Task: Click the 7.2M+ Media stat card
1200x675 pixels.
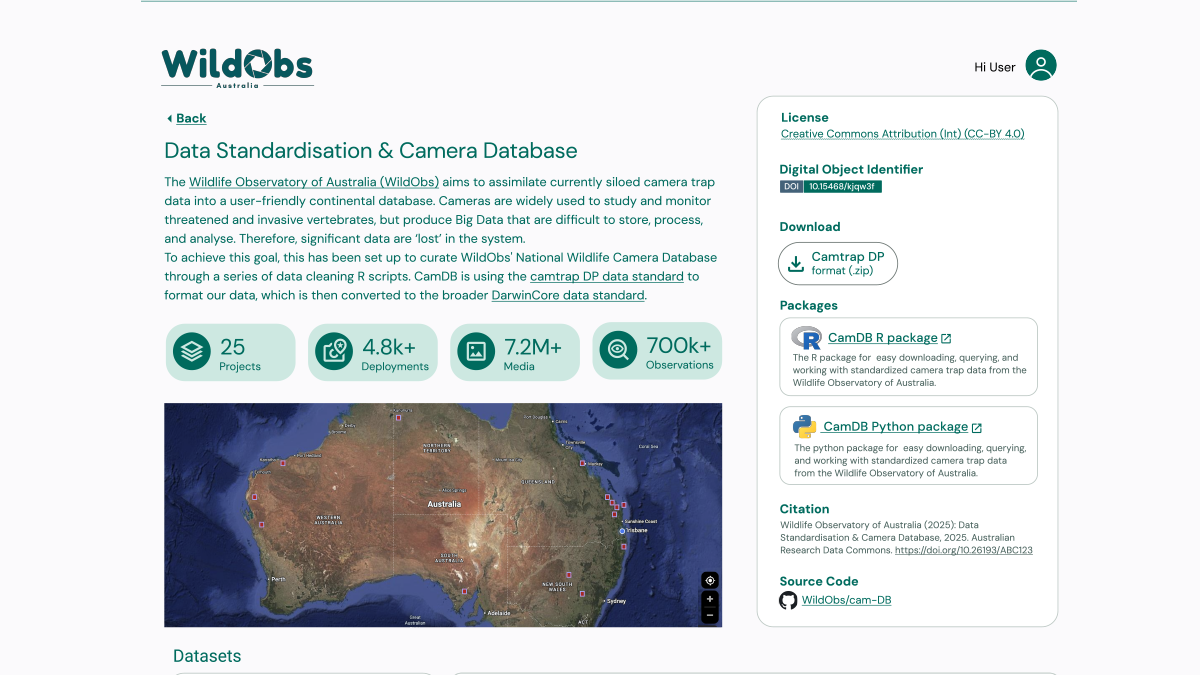Action: 515,352
